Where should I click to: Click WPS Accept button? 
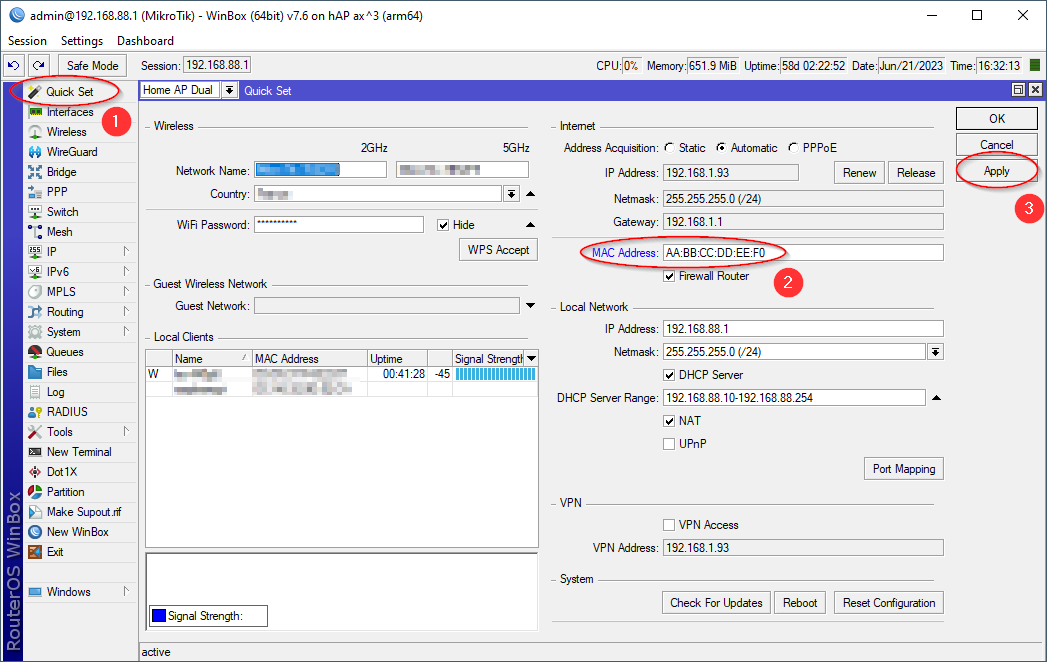click(498, 250)
